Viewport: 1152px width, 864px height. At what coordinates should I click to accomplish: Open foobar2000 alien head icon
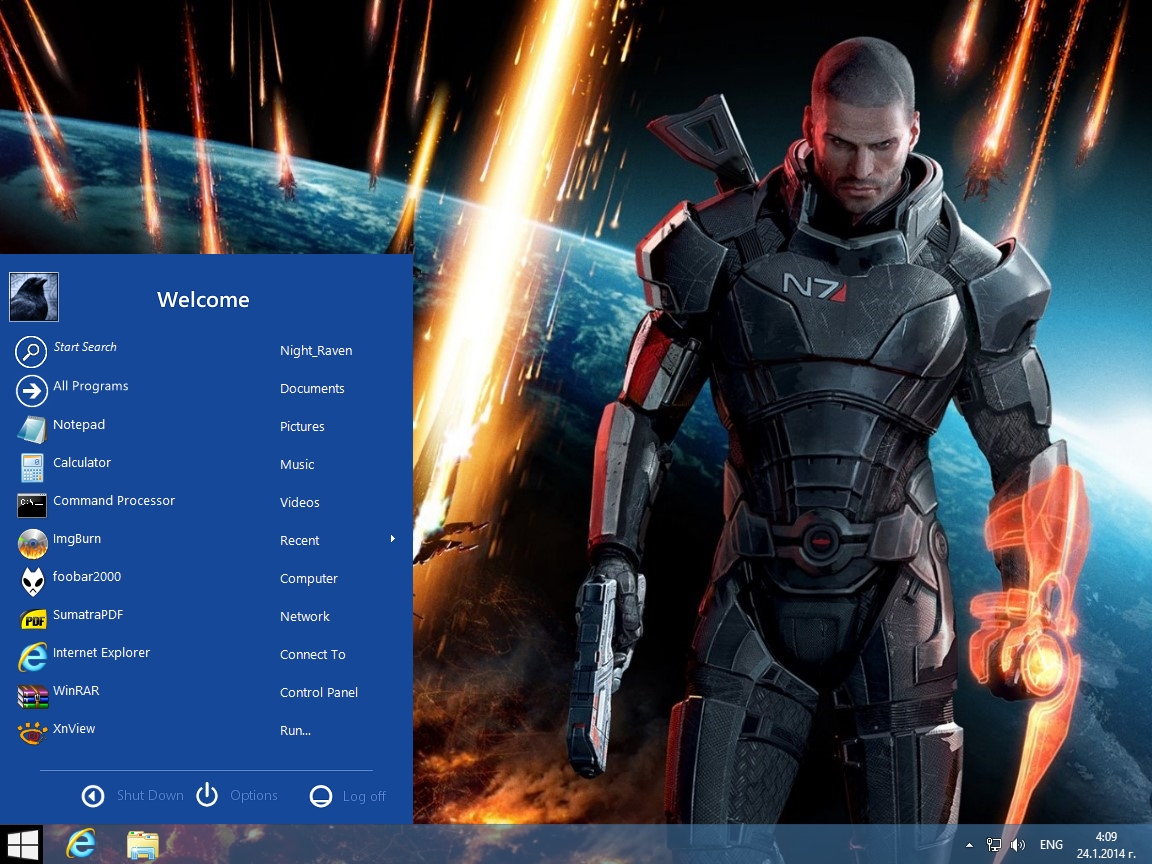[x=32, y=581]
